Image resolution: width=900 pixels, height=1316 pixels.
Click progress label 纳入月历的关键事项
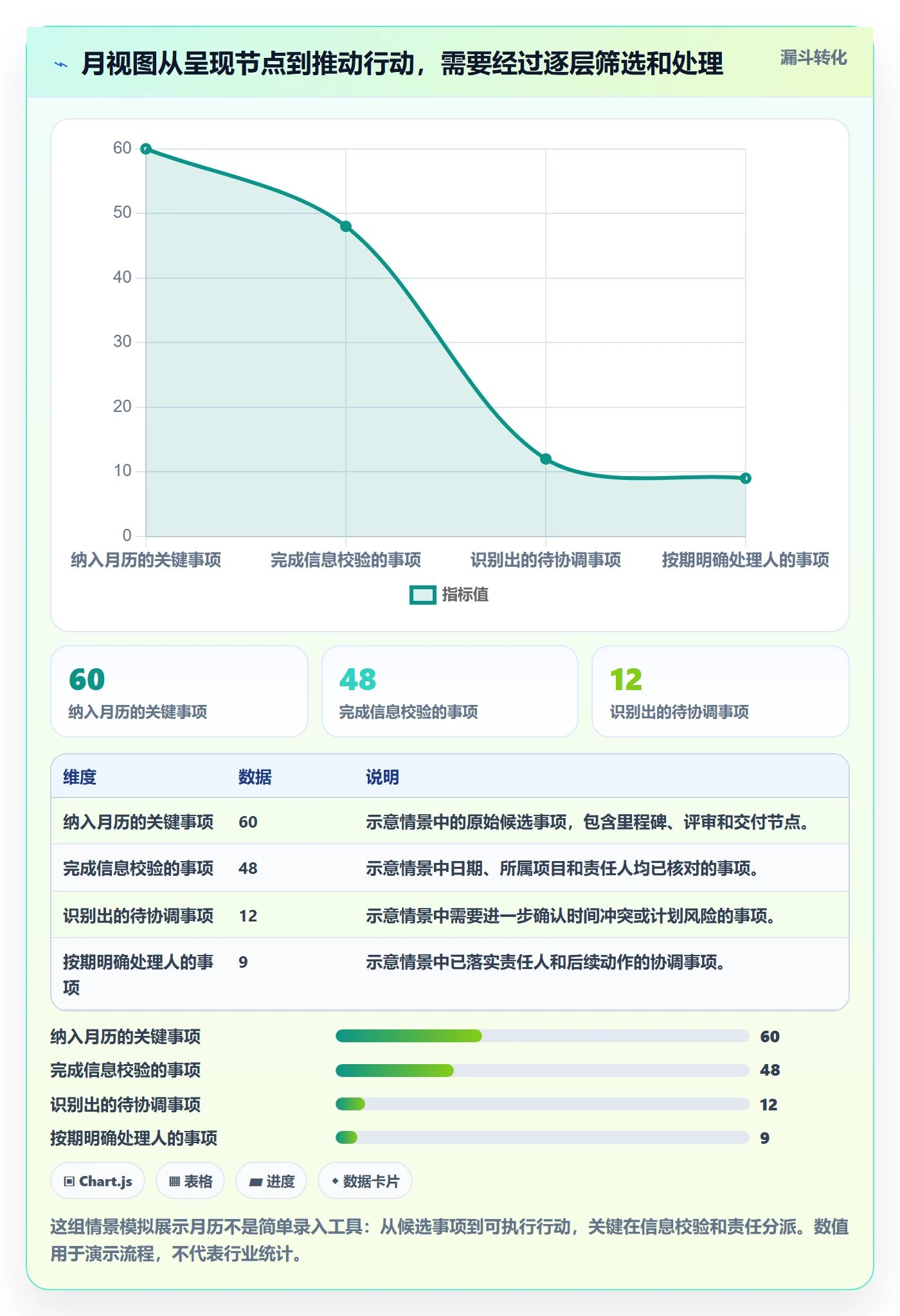tap(125, 1036)
